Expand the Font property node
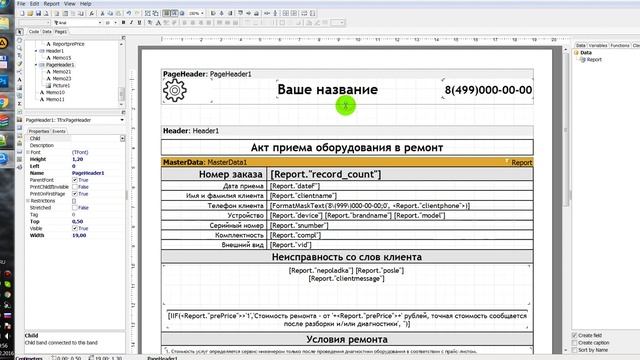Screen dimensions: 640x360 (x=28, y=152)
